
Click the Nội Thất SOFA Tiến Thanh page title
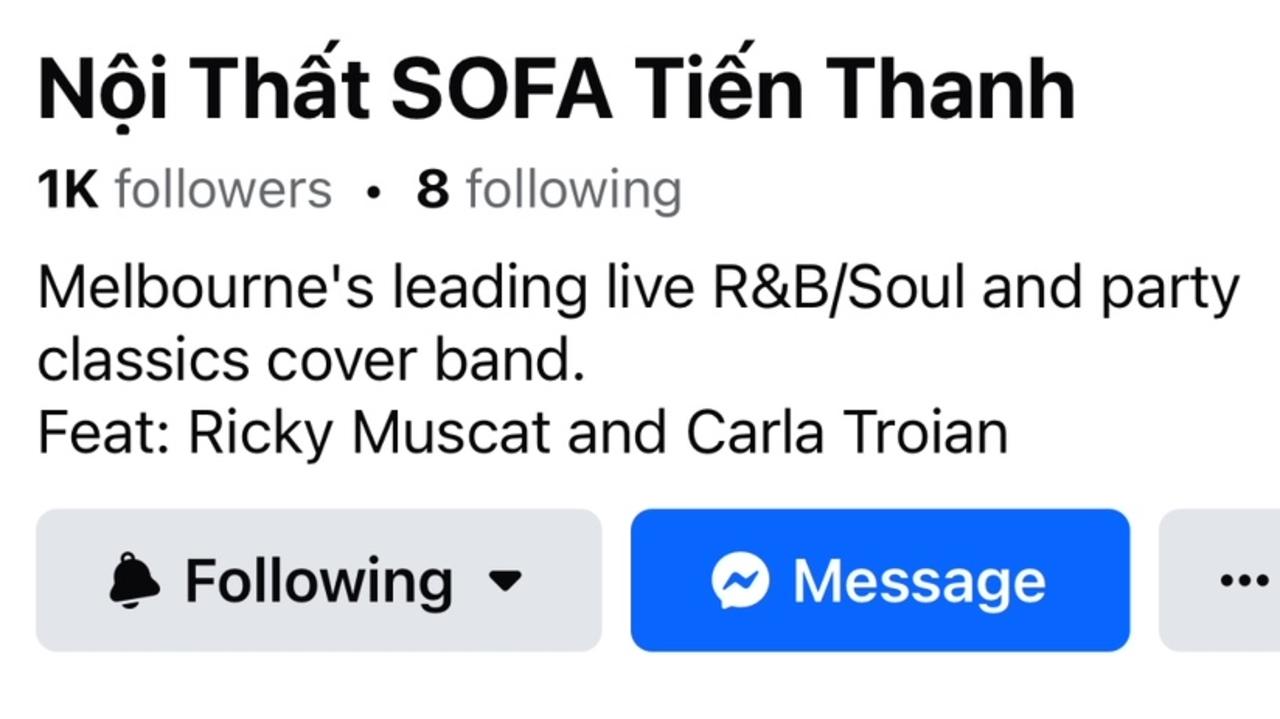[x=556, y=88]
